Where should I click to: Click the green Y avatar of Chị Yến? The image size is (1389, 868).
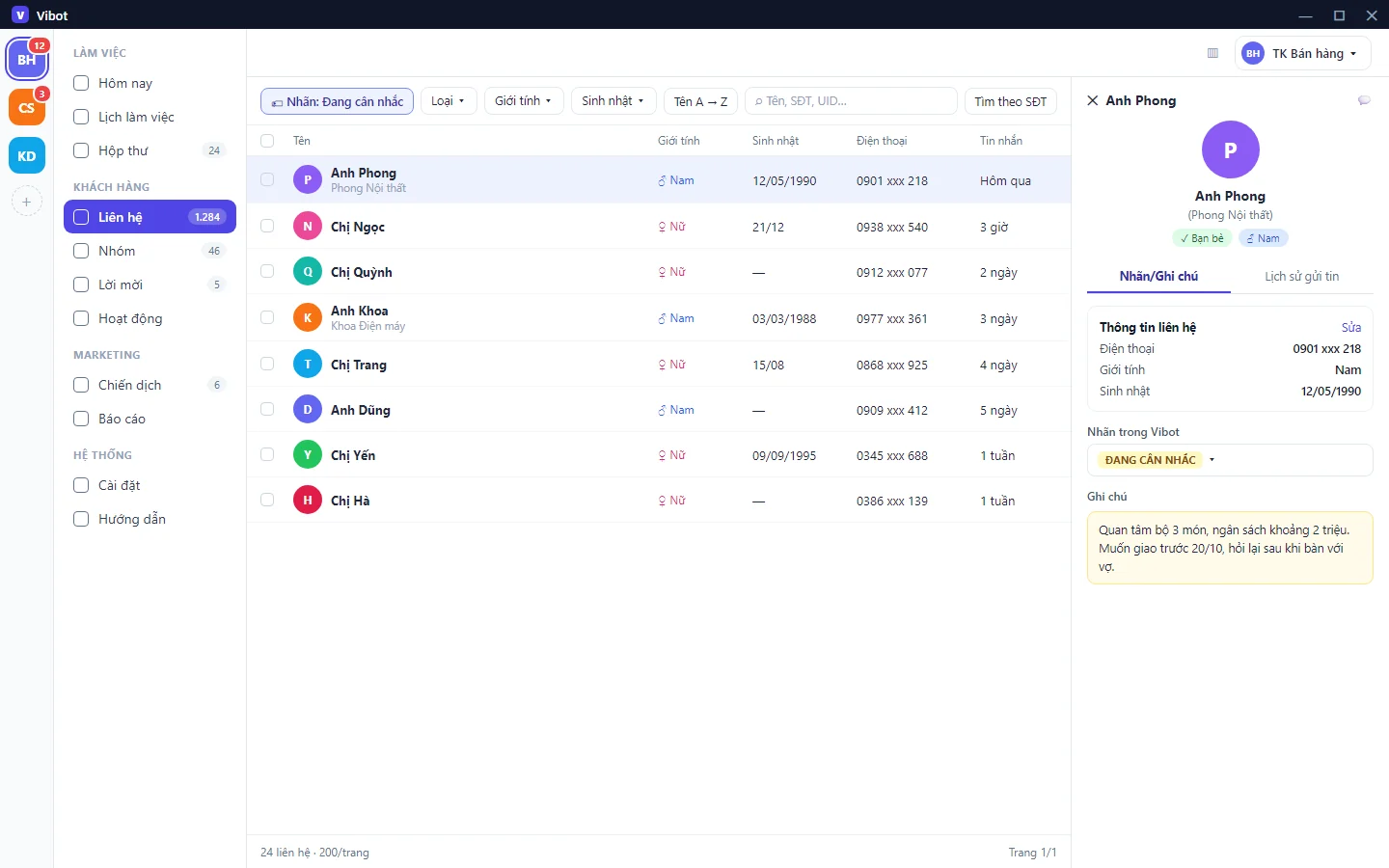click(308, 455)
